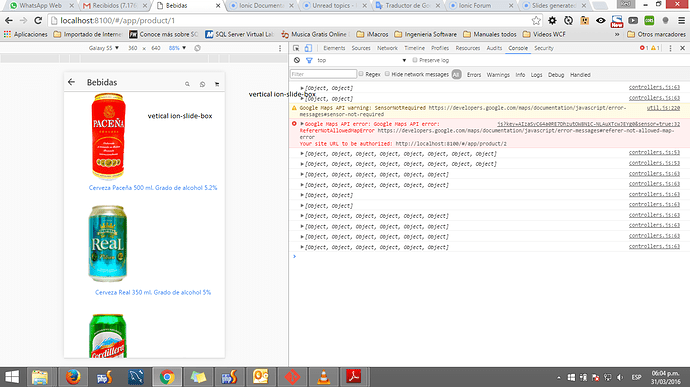This screenshot has height=387, width=690.
Task: Open the Otros marcadores bookmarks folder
Action: [x=656, y=34]
